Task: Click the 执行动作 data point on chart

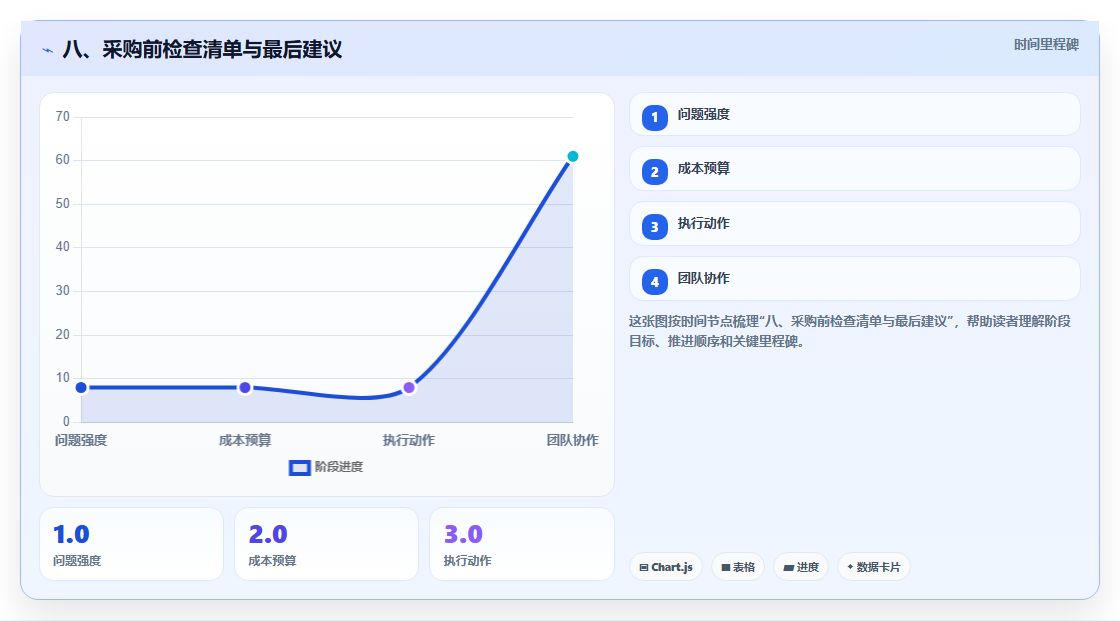Action: [x=409, y=387]
